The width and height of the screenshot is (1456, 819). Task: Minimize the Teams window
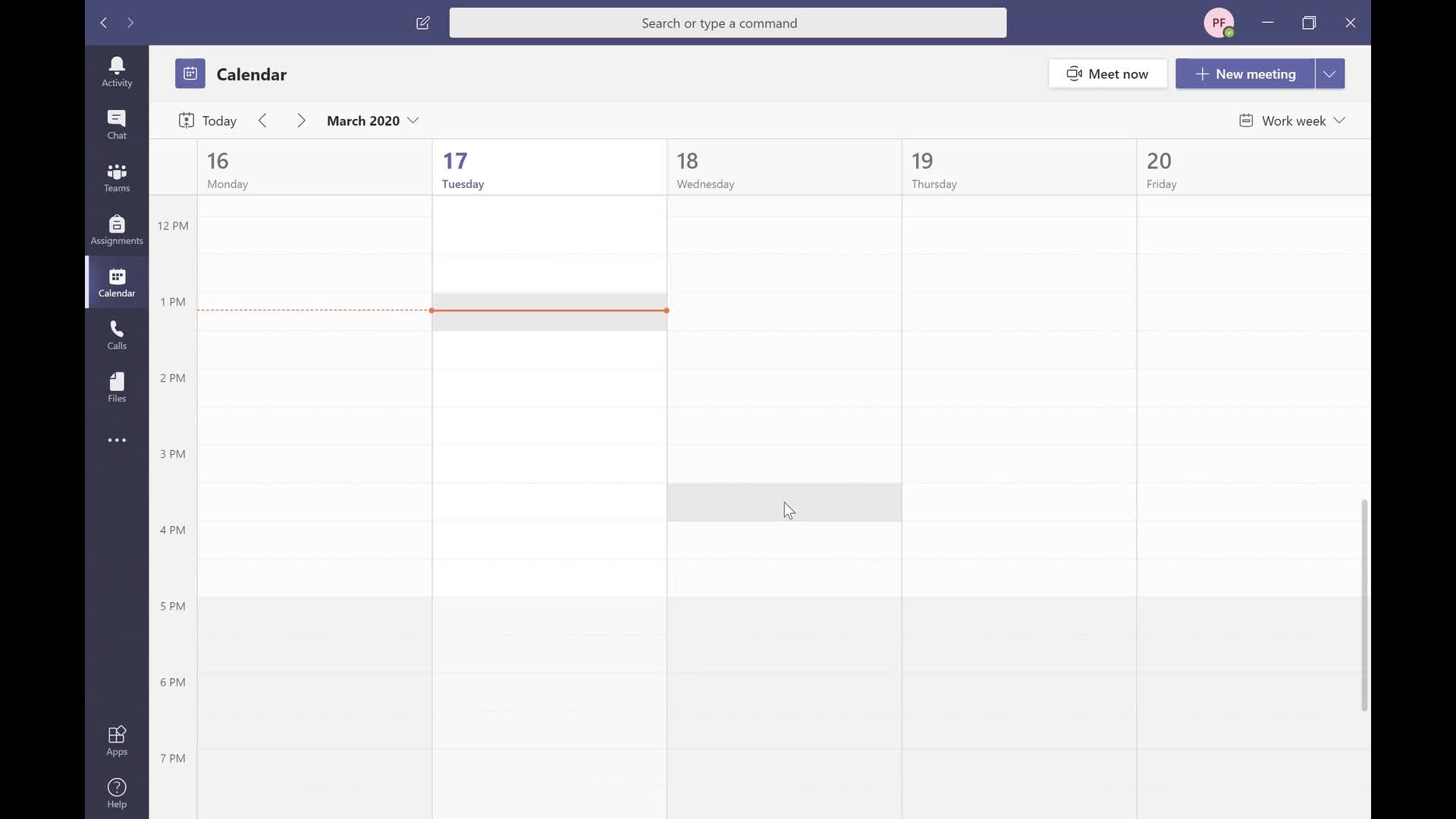(1267, 23)
